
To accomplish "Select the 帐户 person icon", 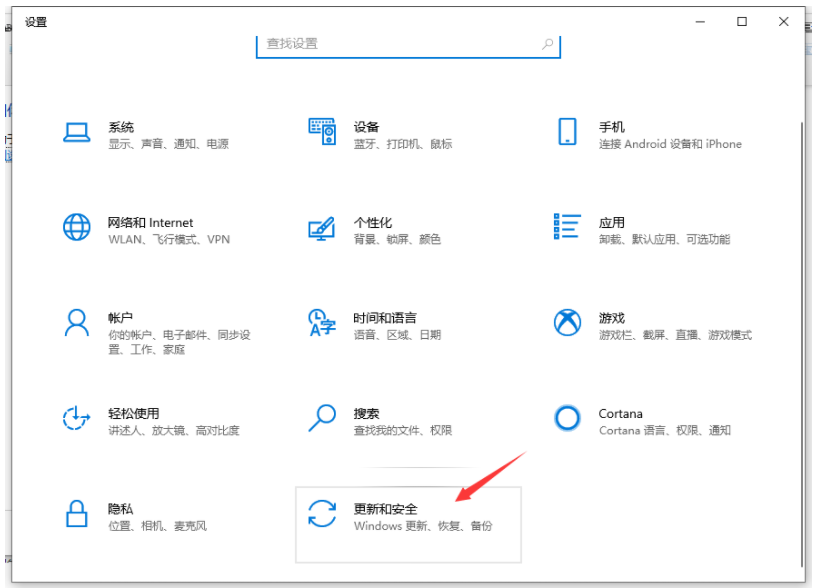I will point(77,323).
